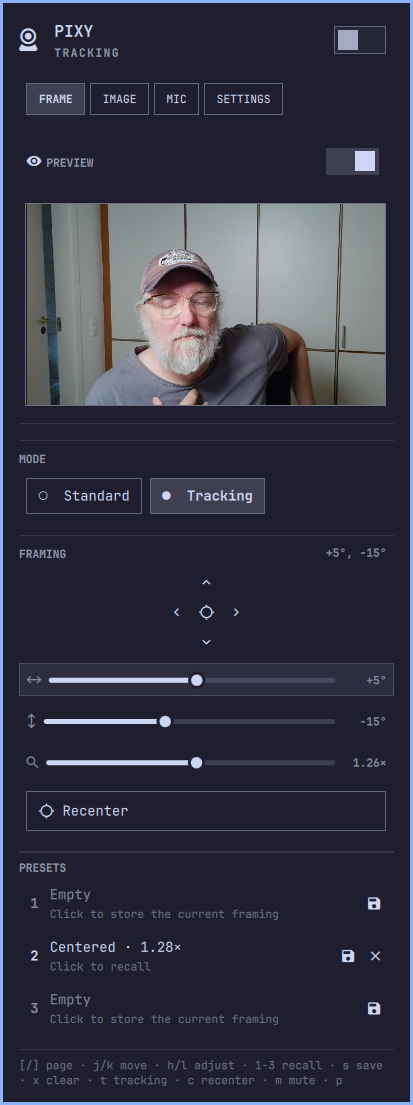413x1105 pixels.
Task: Click the horizontal pan arrows icon
Action: 34,680
